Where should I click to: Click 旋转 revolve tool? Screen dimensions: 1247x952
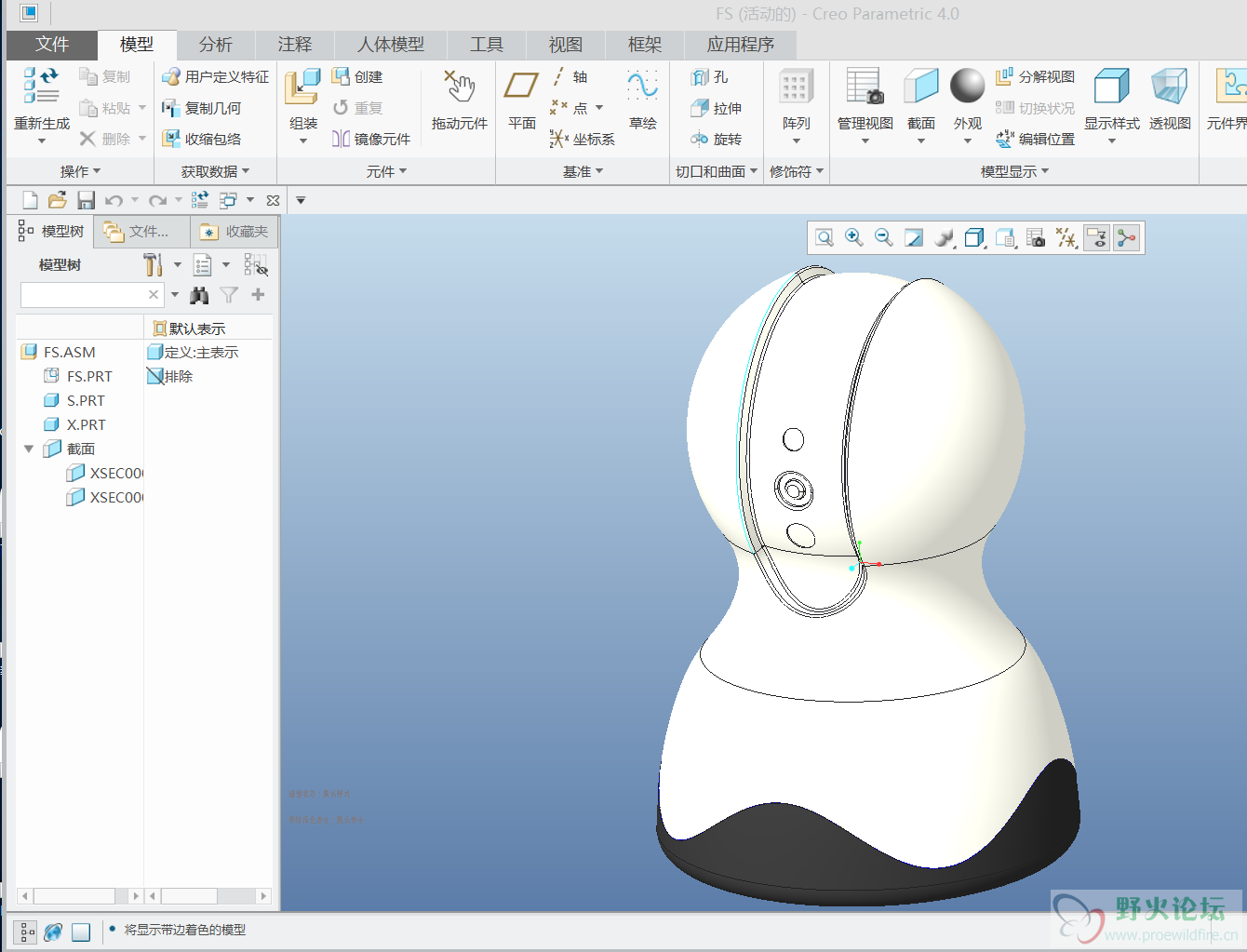[717, 139]
